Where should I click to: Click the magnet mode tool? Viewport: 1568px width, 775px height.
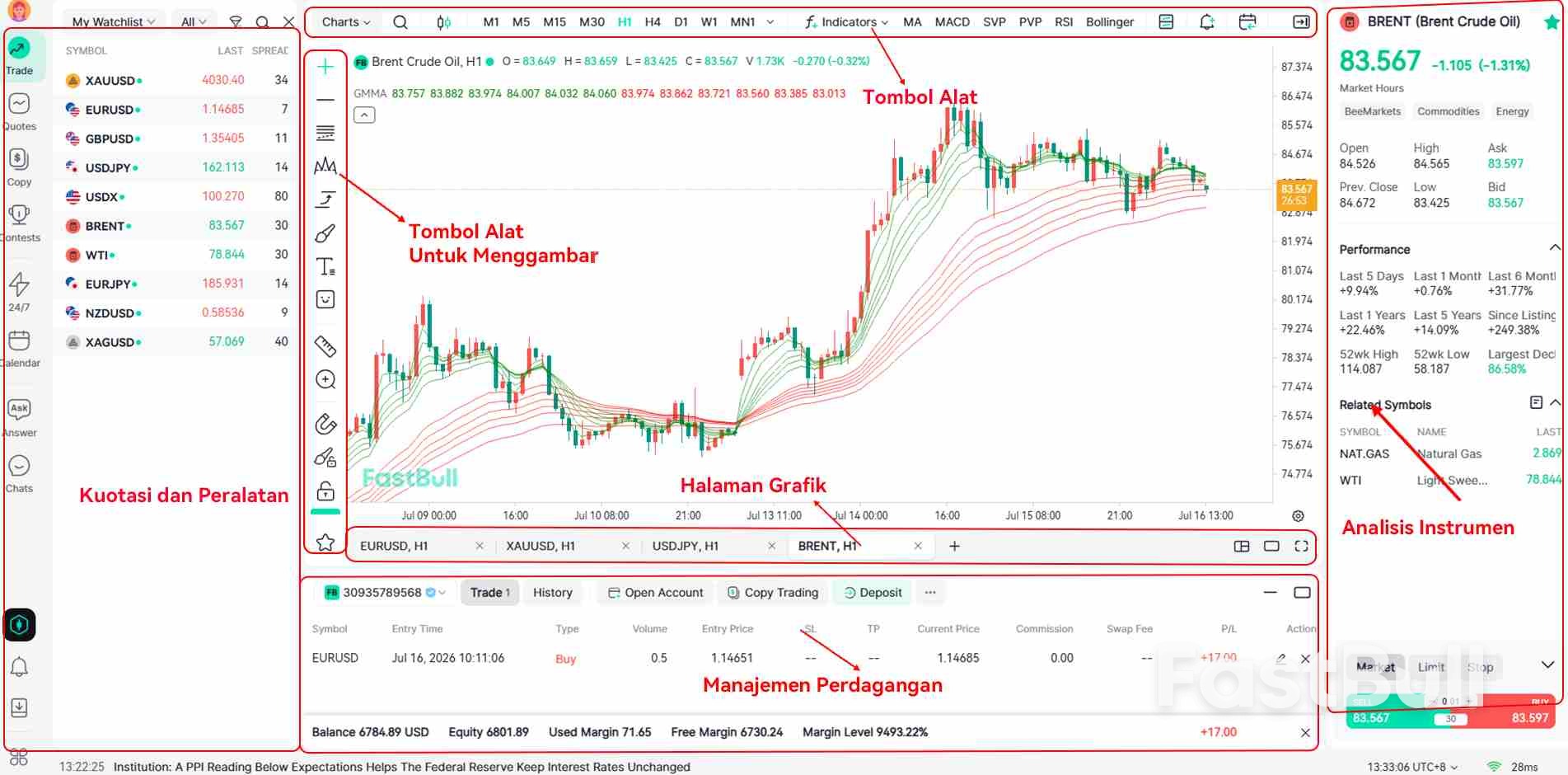(325, 424)
